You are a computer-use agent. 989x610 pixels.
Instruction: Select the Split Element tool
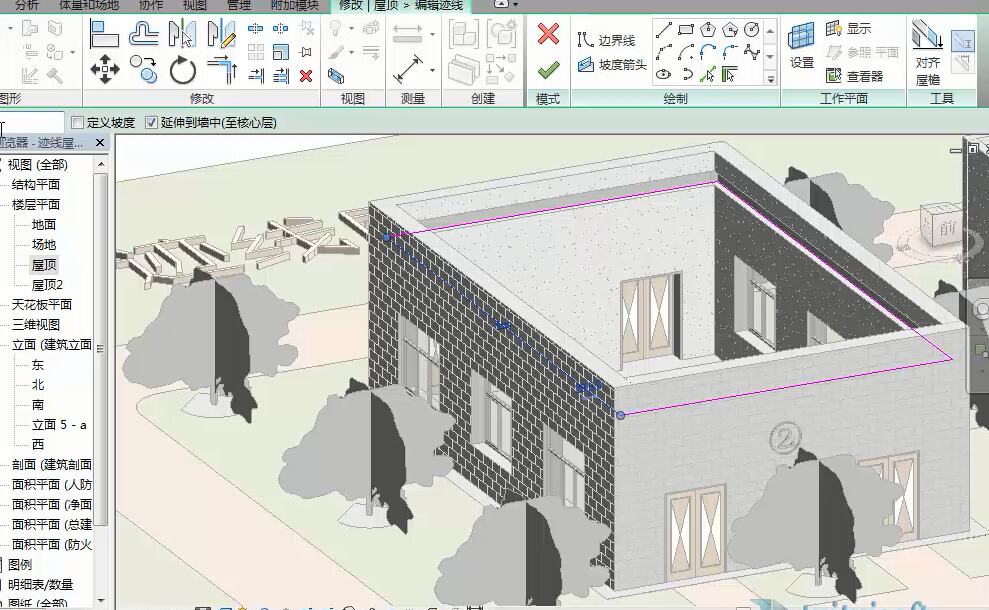point(255,28)
